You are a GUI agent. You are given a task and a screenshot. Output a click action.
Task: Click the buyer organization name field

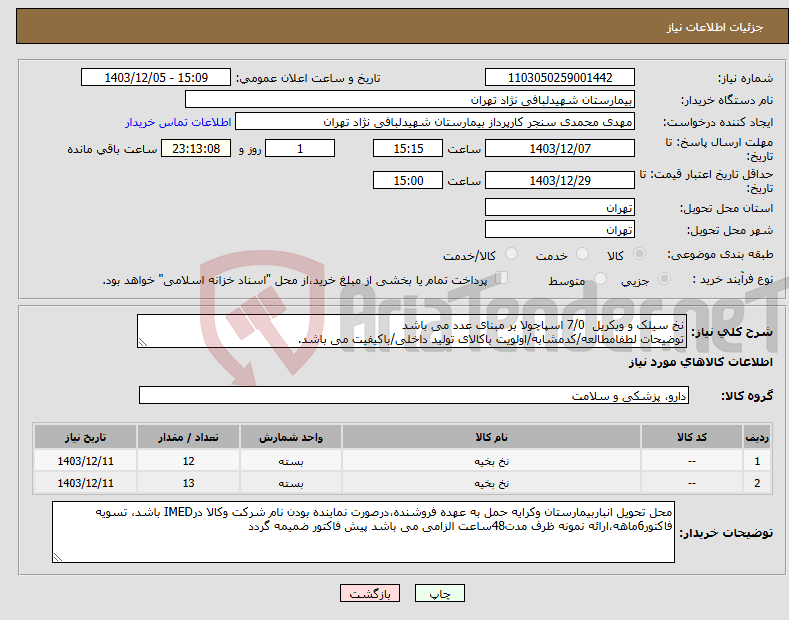[x=410, y=100]
